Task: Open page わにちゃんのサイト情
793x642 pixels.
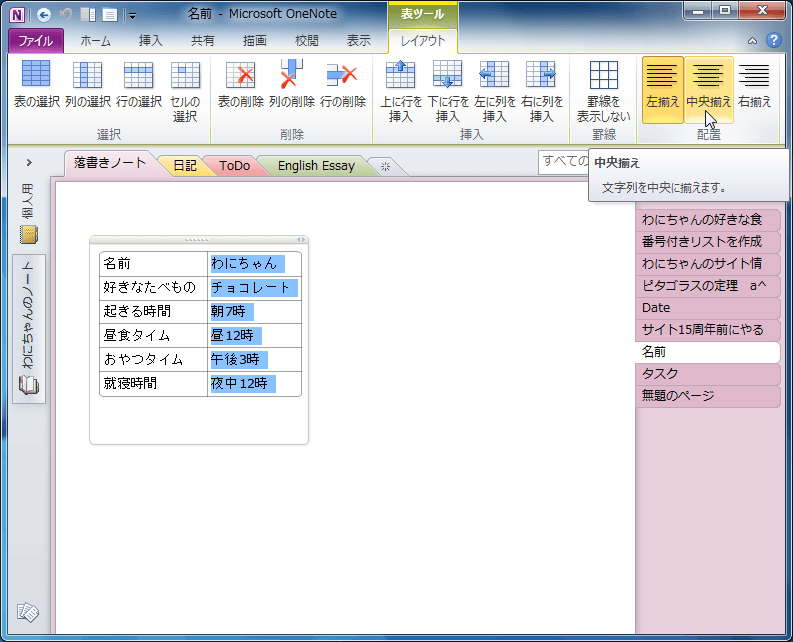Action: point(707,264)
